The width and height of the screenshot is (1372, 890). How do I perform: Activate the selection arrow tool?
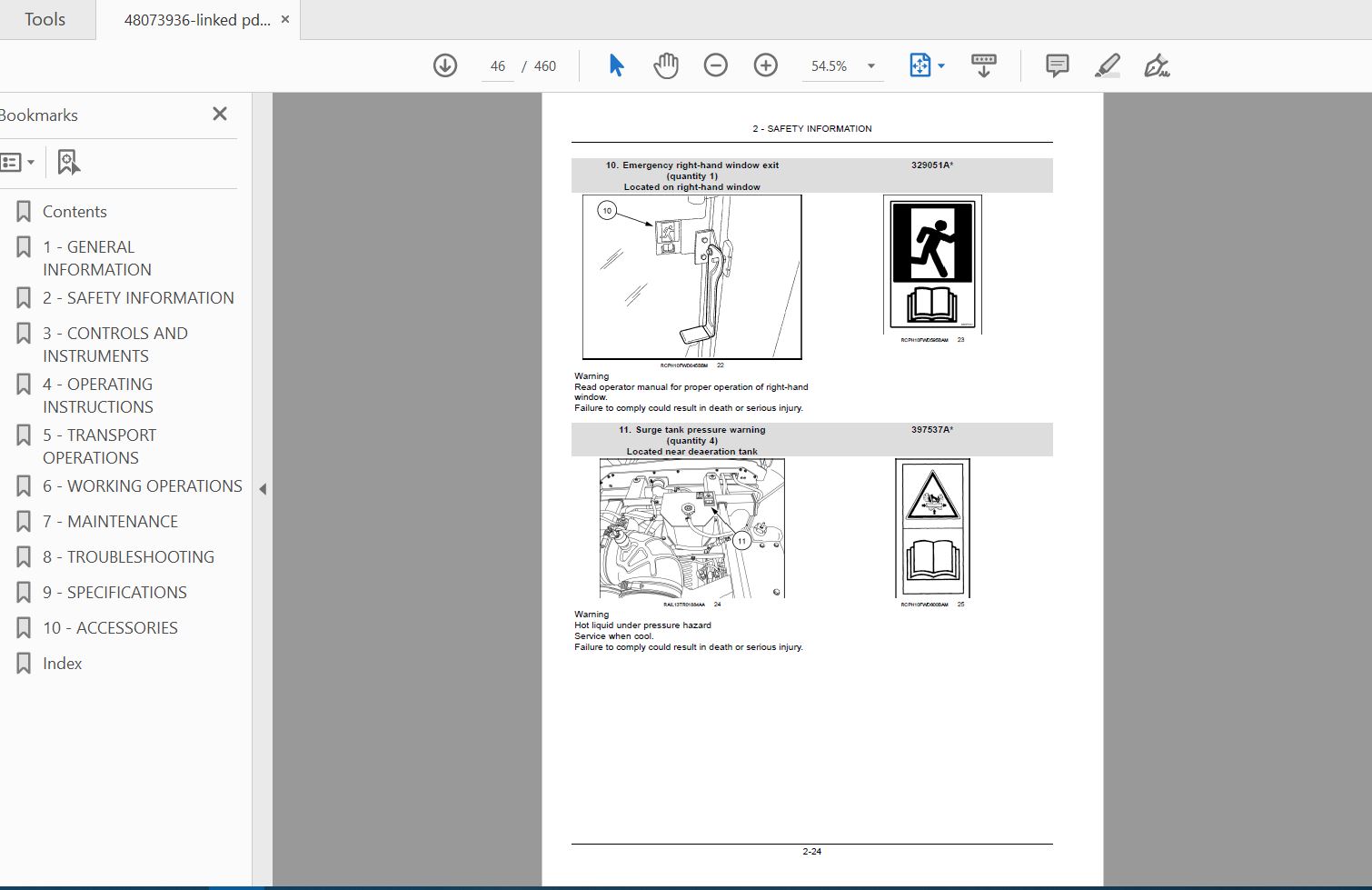tap(616, 65)
